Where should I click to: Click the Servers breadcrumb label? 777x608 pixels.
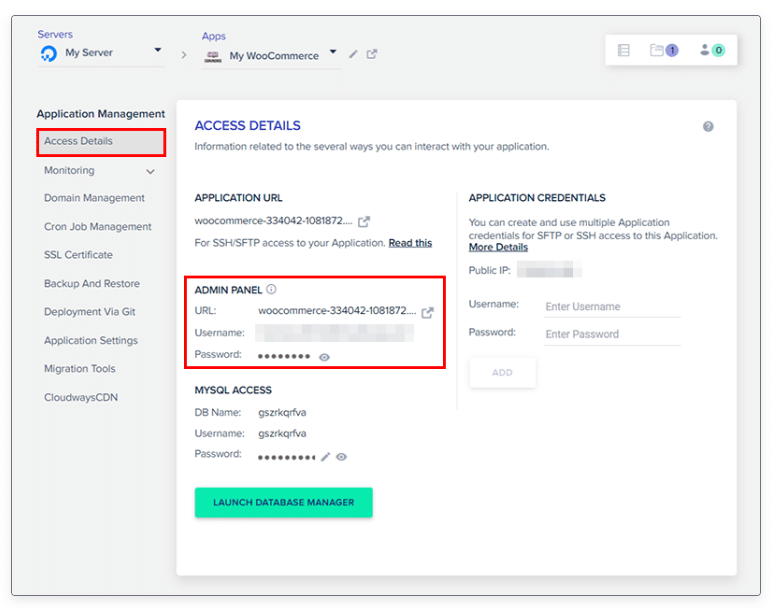tap(55, 35)
